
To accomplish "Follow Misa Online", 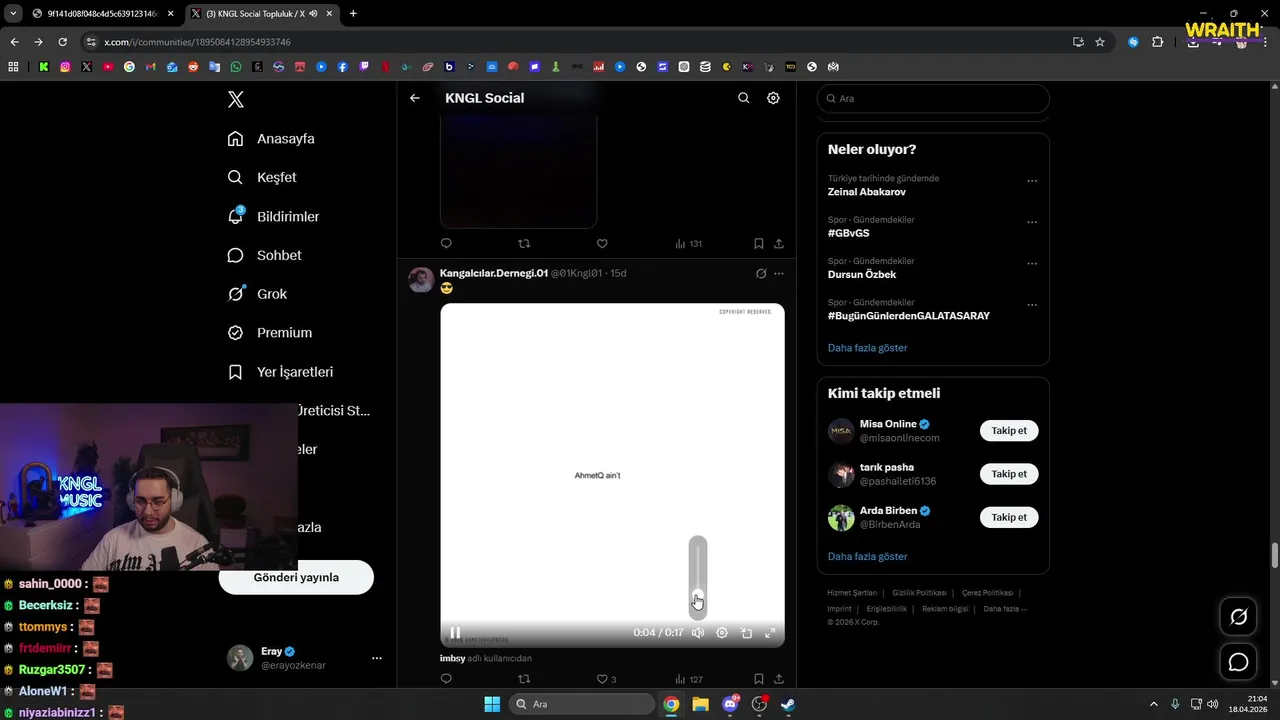I will click(1009, 431).
